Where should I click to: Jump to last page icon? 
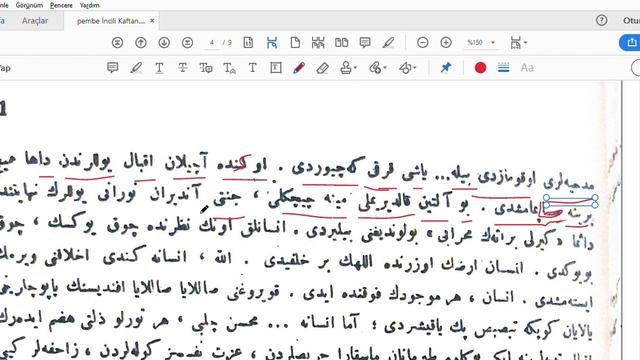tap(187, 42)
